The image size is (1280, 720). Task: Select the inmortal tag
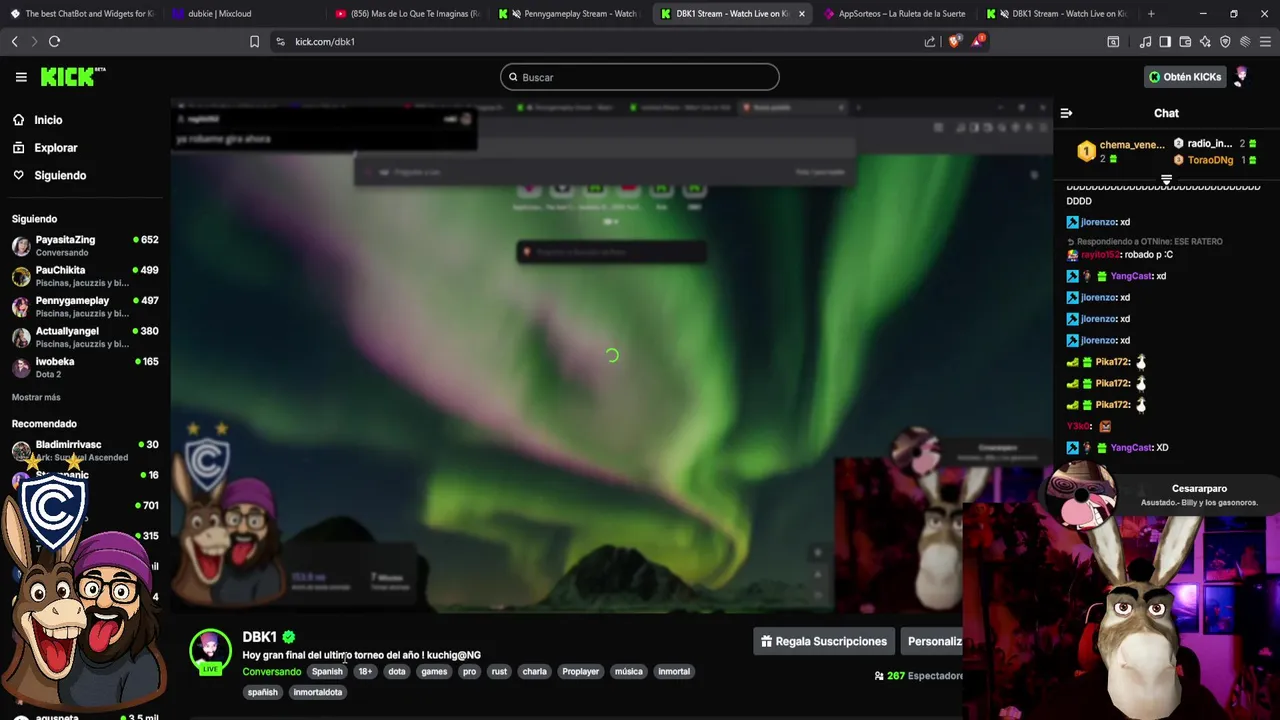coord(674,672)
